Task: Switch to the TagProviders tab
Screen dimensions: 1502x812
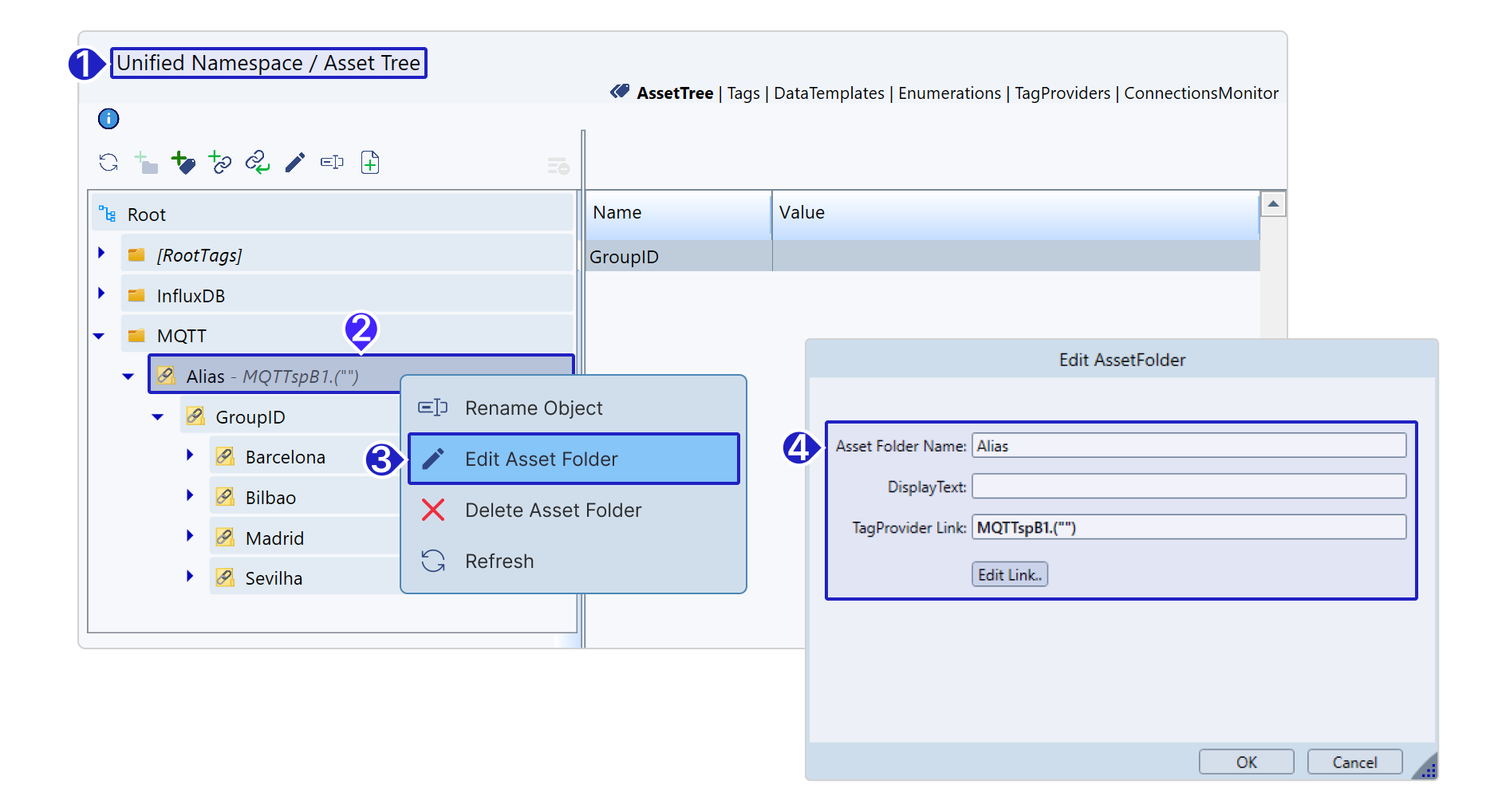Action: 1062,93
